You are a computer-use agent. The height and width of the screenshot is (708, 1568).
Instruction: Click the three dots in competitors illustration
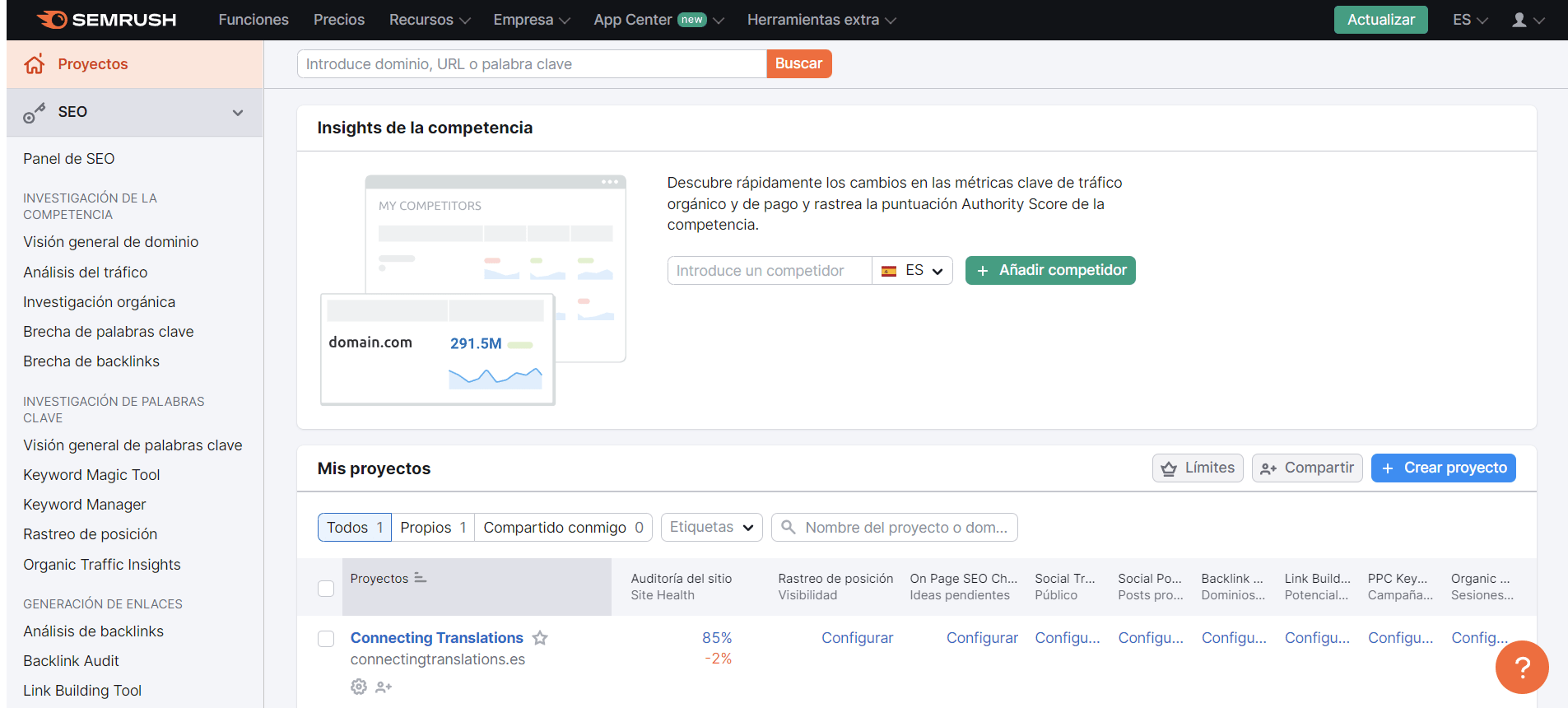610,182
